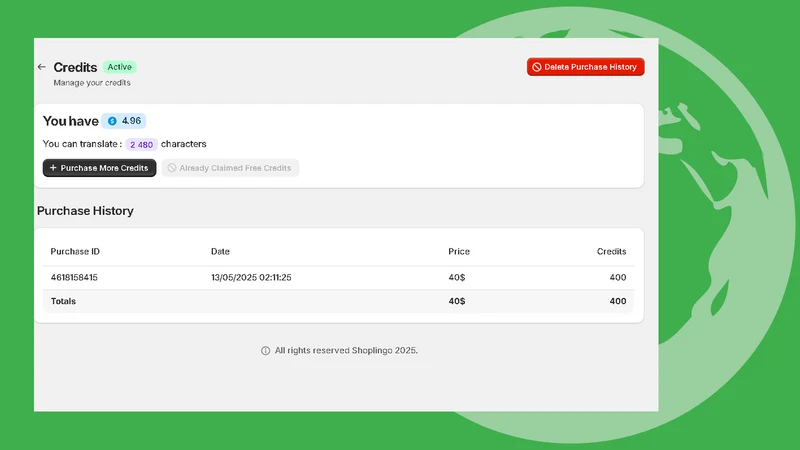The image size is (800, 450).
Task: Click the Date column header
Action: (220, 252)
